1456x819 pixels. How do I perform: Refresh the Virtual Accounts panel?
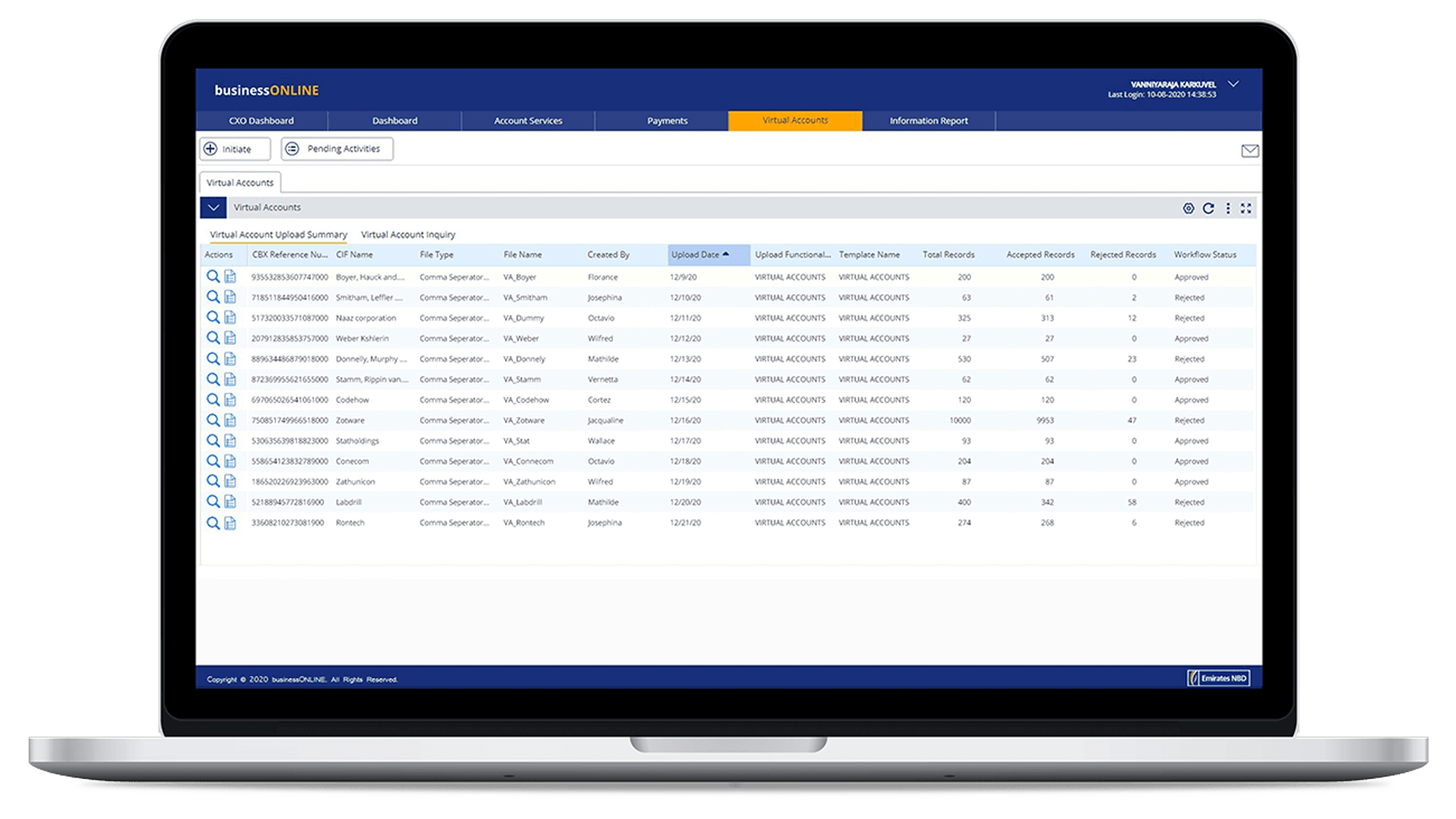click(1208, 209)
